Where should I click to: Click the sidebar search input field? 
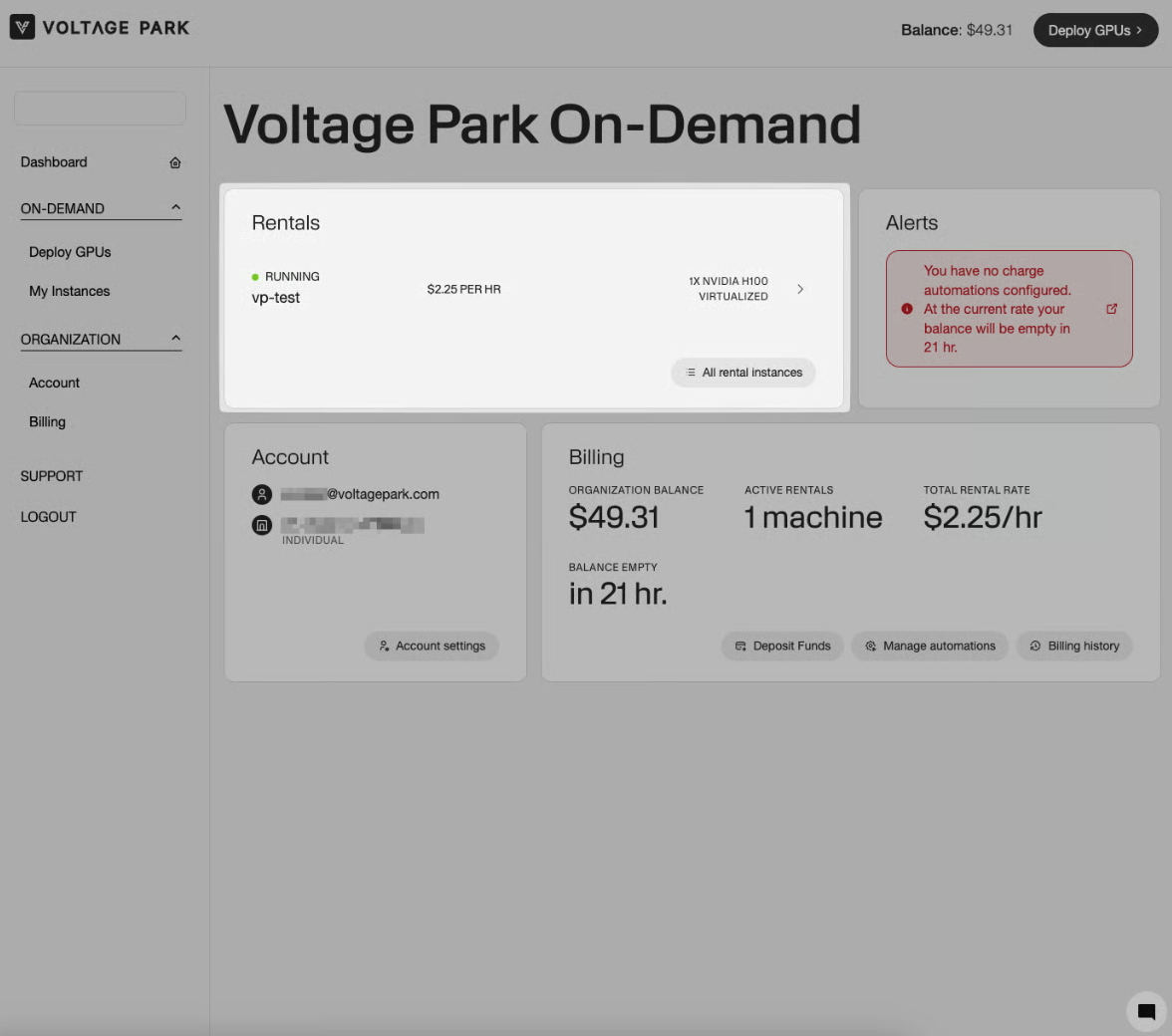(100, 109)
